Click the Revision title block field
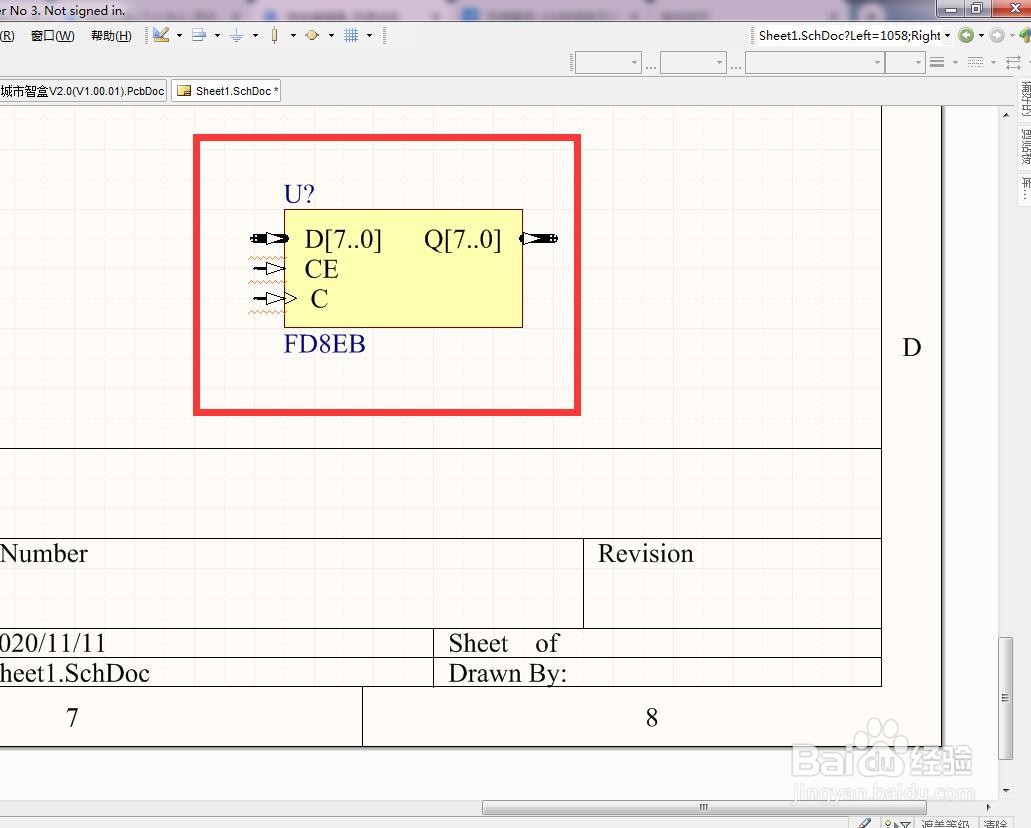1031x828 pixels. pos(646,554)
